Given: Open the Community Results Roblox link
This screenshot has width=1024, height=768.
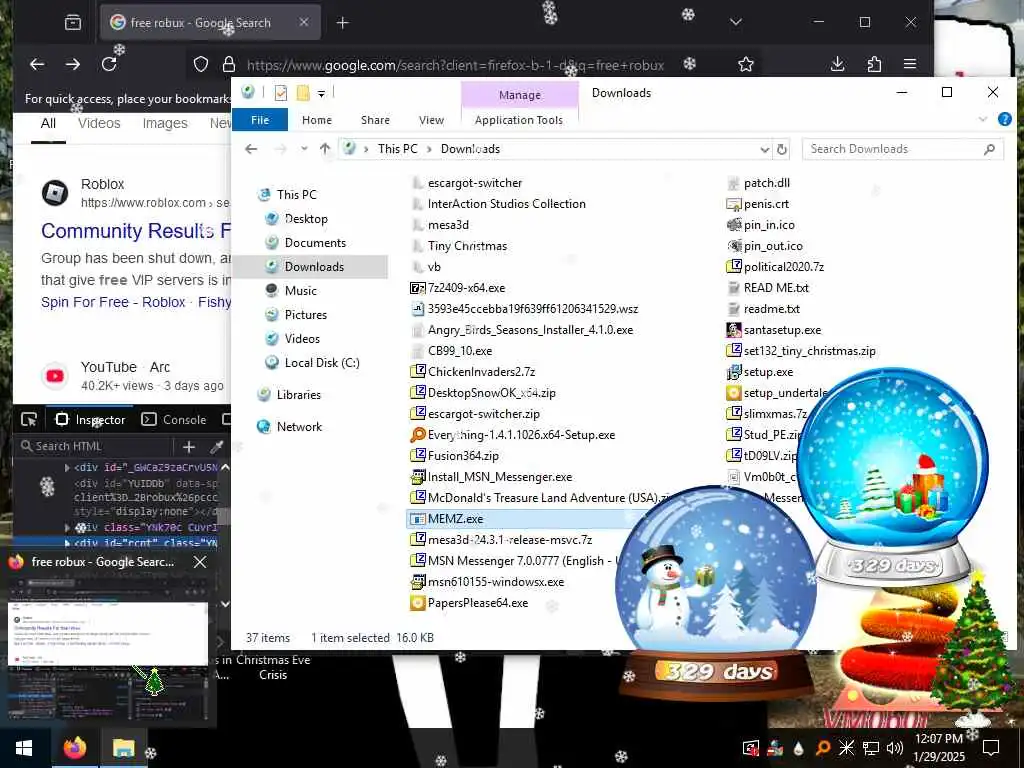Looking at the screenshot, I should [x=136, y=231].
